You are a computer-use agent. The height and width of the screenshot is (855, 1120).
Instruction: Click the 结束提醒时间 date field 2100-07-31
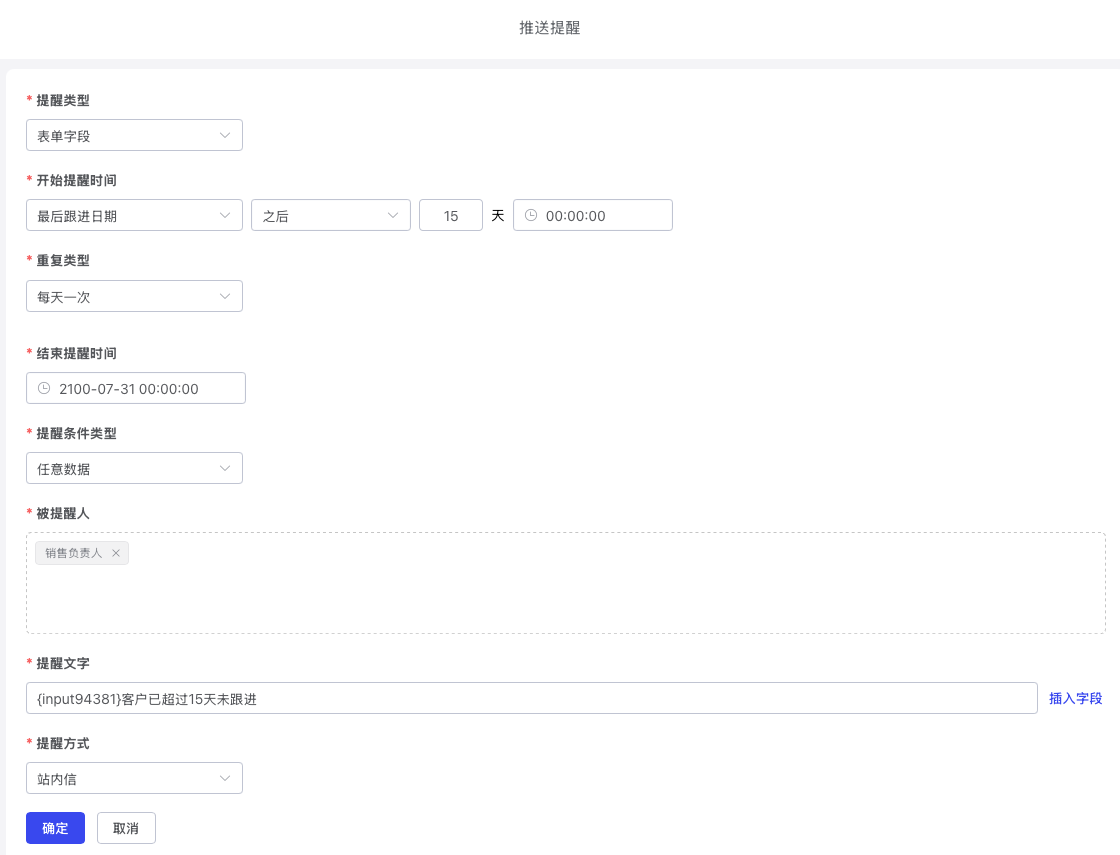point(136,388)
